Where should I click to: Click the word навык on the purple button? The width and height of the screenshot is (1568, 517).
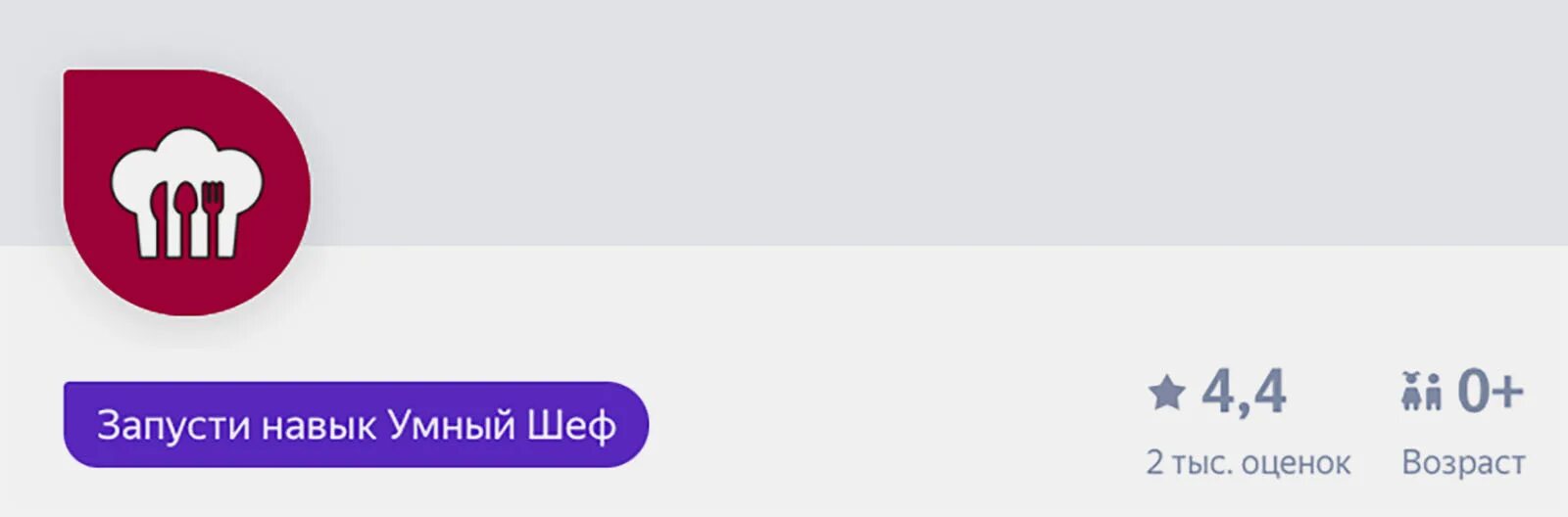pos(318,426)
